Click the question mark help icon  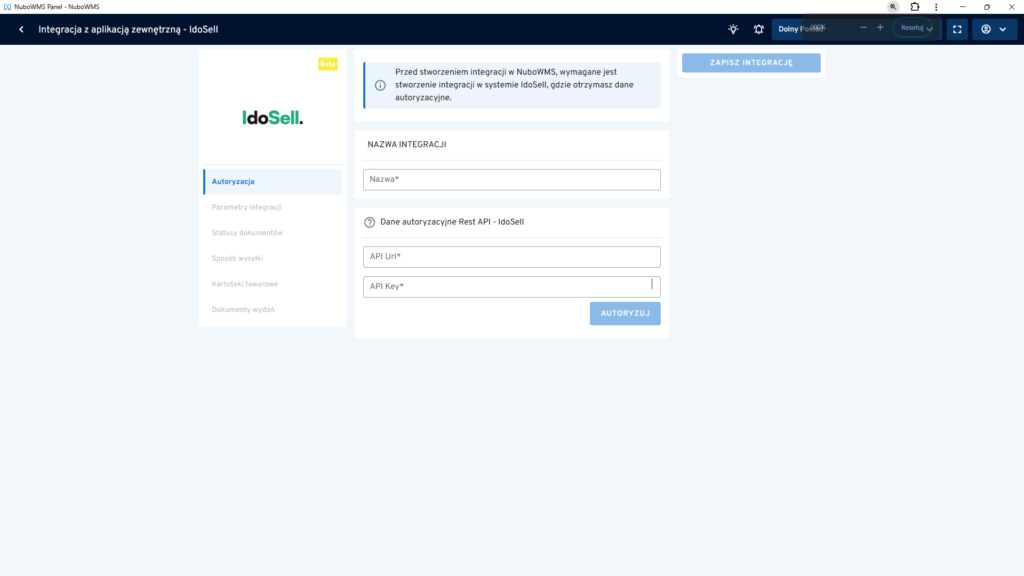(x=369, y=222)
